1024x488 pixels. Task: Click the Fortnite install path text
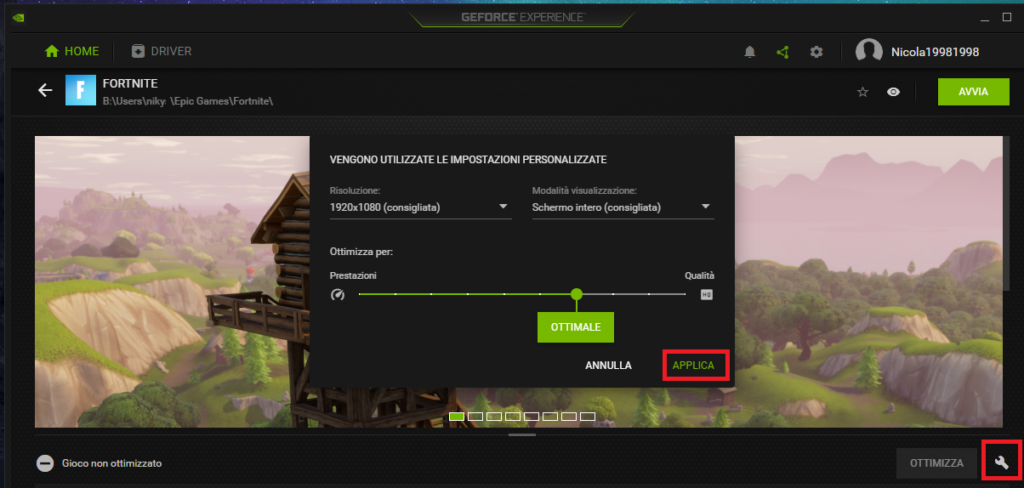pyautogui.click(x=187, y=101)
